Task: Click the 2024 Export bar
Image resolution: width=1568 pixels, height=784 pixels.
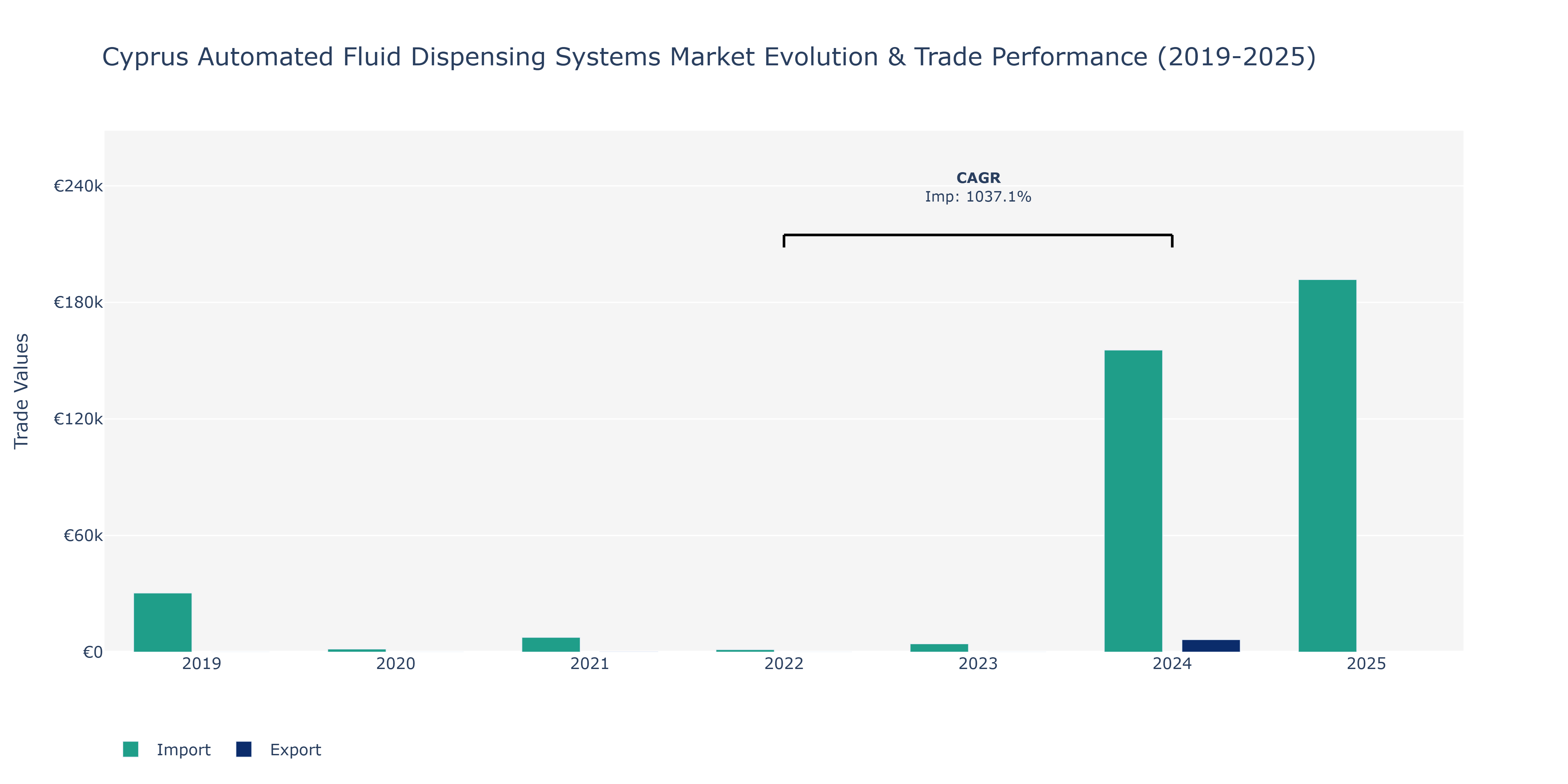Action: [1211, 646]
